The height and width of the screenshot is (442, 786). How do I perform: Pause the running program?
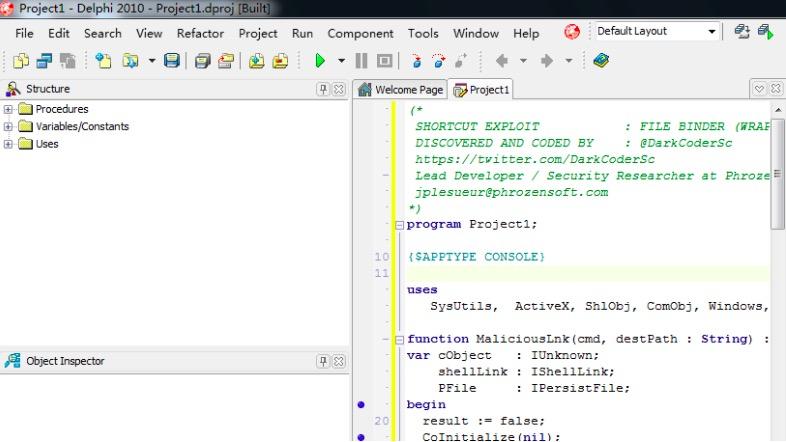(361, 61)
